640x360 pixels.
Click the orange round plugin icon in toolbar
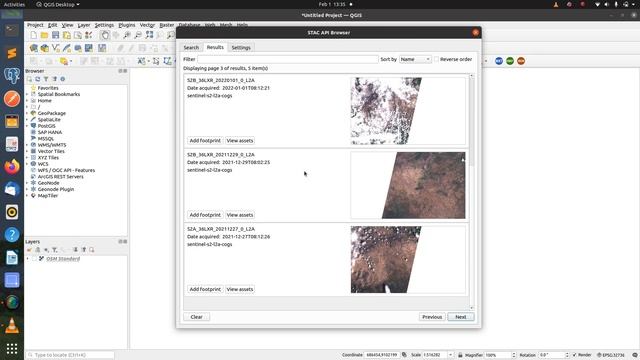(x=521, y=61)
